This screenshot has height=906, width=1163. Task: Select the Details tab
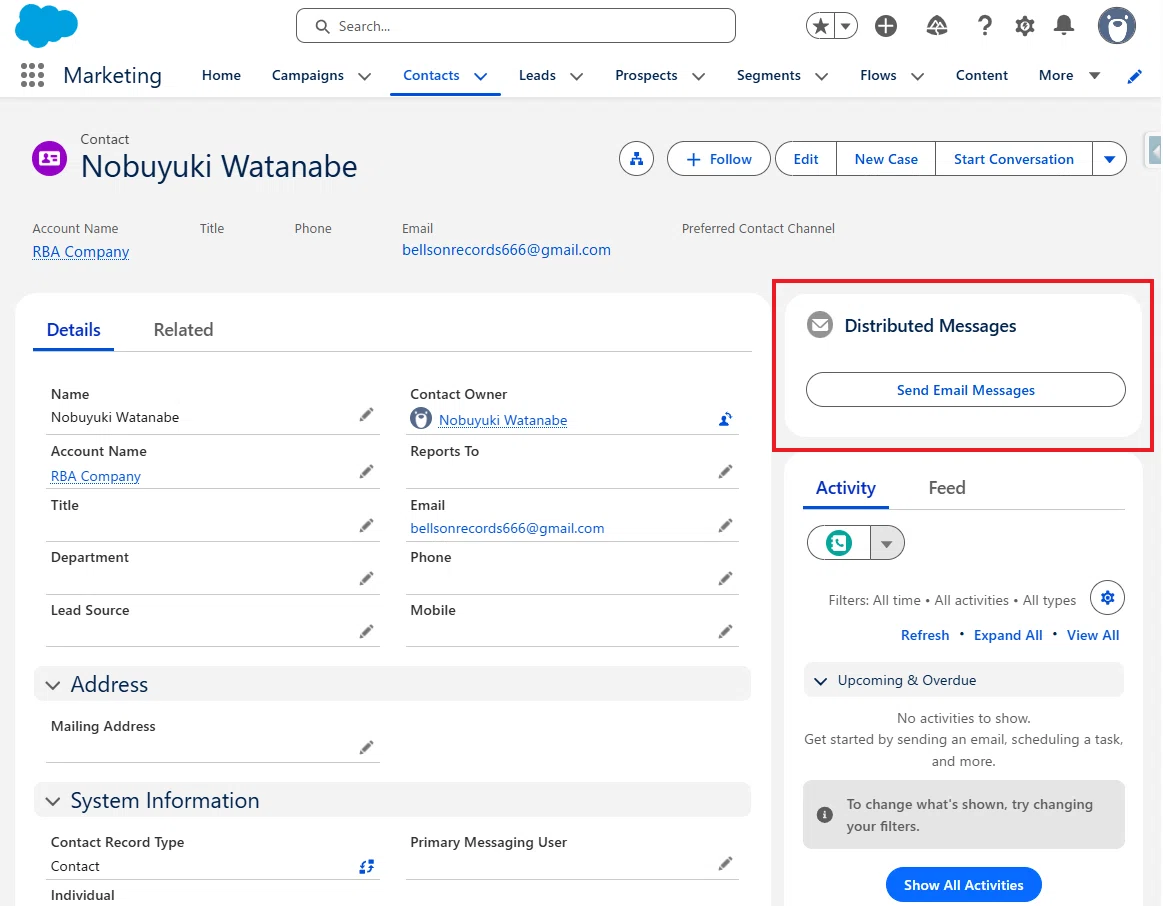[73, 330]
